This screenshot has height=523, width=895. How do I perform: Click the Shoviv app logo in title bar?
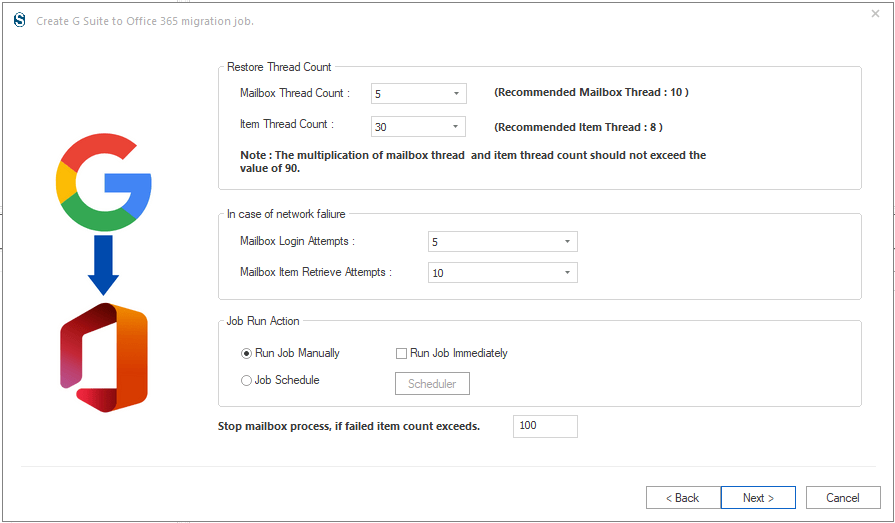(x=19, y=21)
